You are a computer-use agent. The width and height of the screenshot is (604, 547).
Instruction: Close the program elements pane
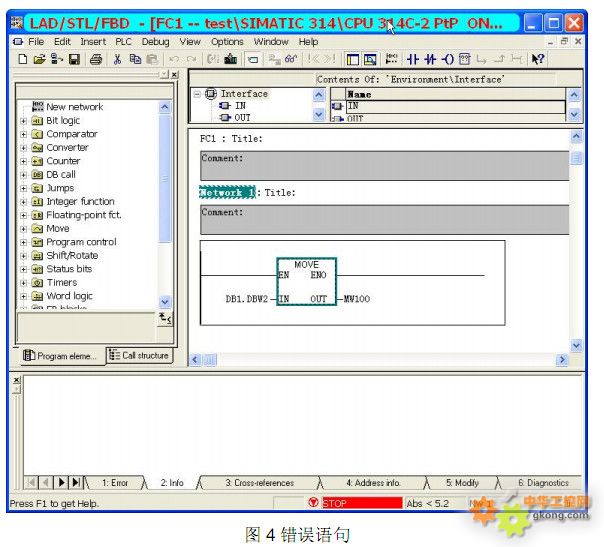(x=174, y=74)
